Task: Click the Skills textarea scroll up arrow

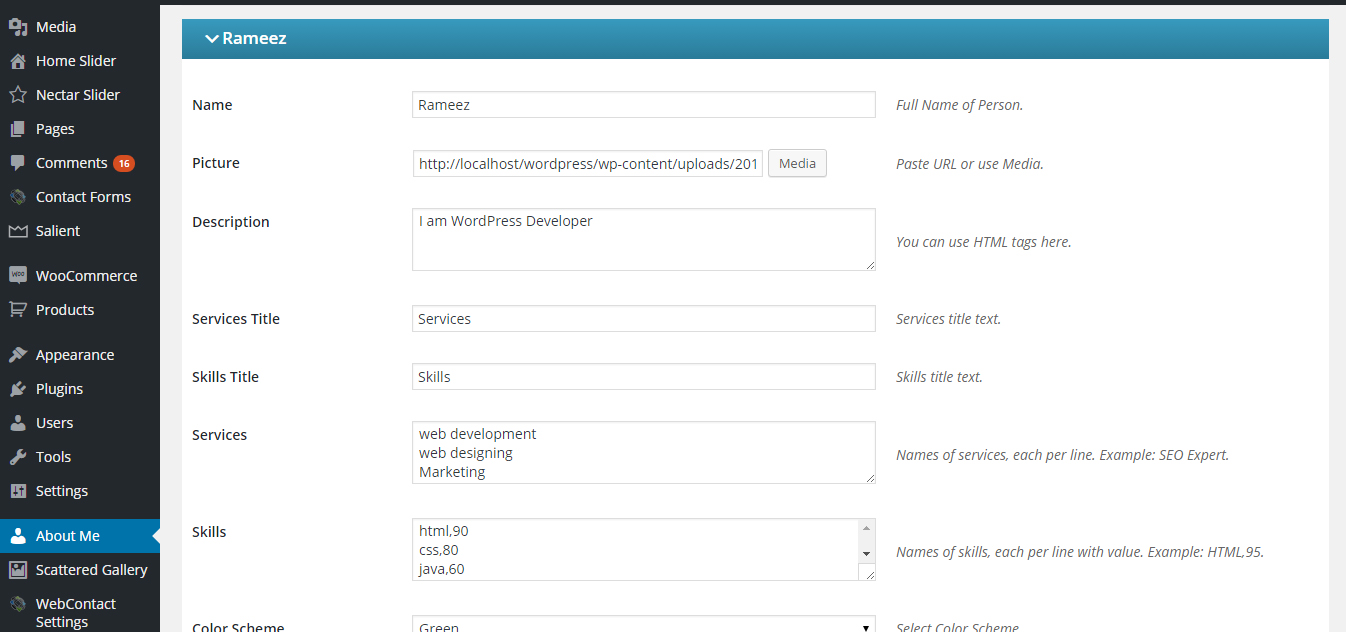Action: [x=866, y=528]
